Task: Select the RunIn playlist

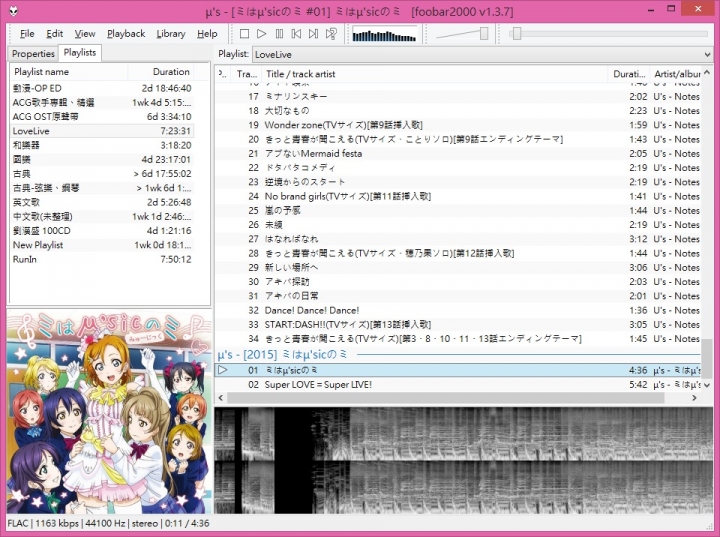Action: (x=102, y=259)
